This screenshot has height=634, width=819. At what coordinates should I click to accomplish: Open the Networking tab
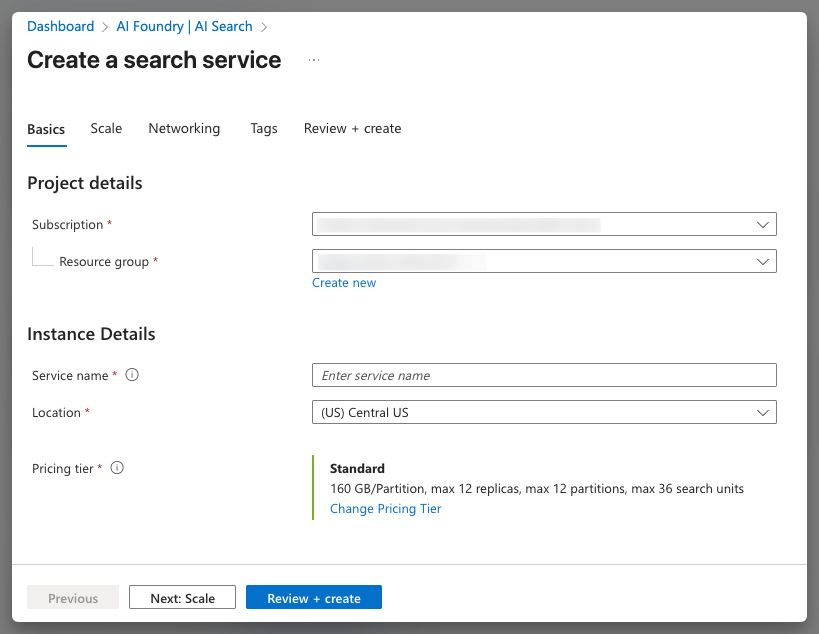click(x=184, y=129)
